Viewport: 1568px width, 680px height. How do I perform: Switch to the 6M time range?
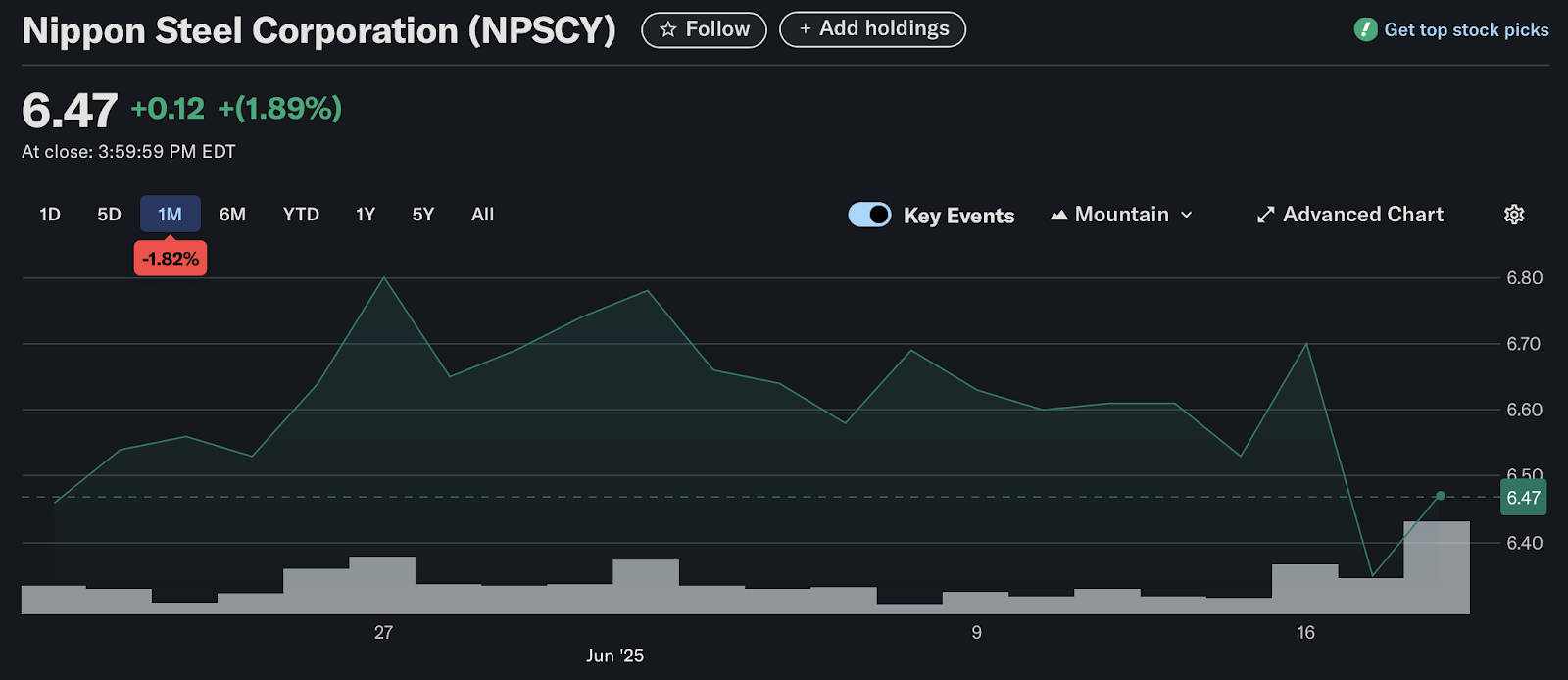[x=232, y=214]
